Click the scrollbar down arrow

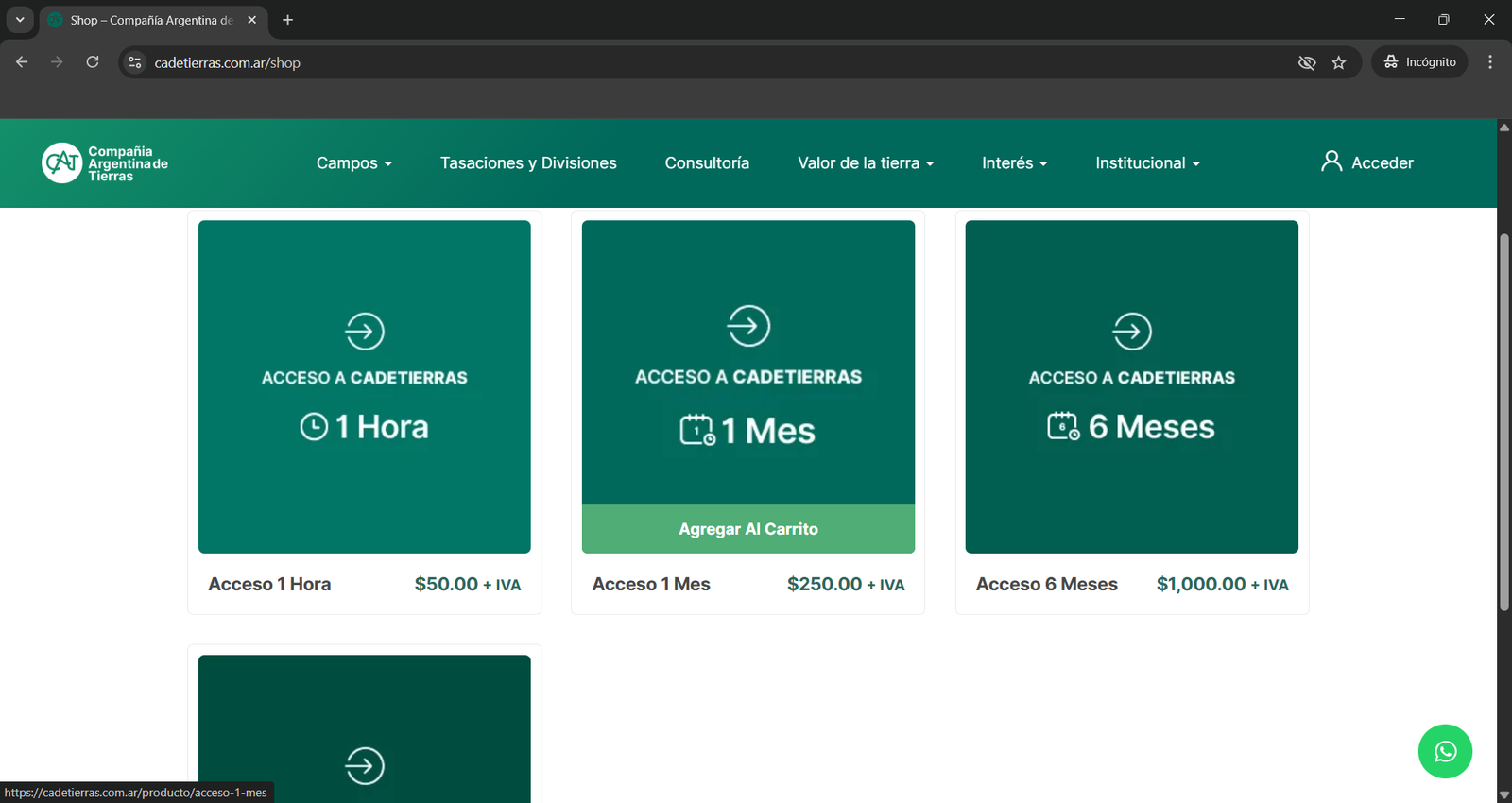(x=1503, y=795)
